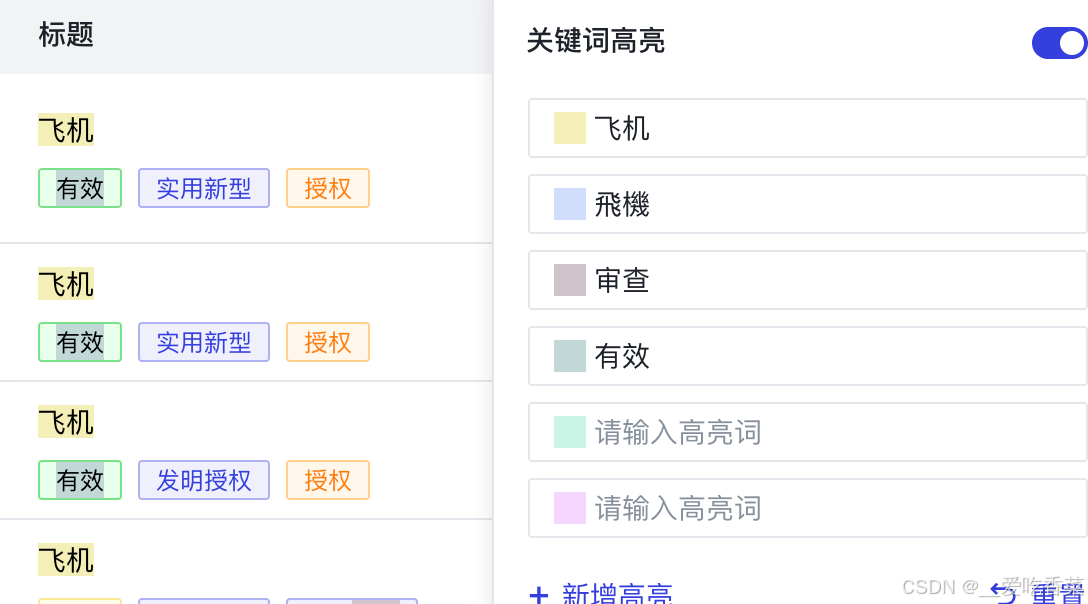Click the grey-green swatch beside 有效 keyword
Screen dimensions: 1088x604
[570, 356]
